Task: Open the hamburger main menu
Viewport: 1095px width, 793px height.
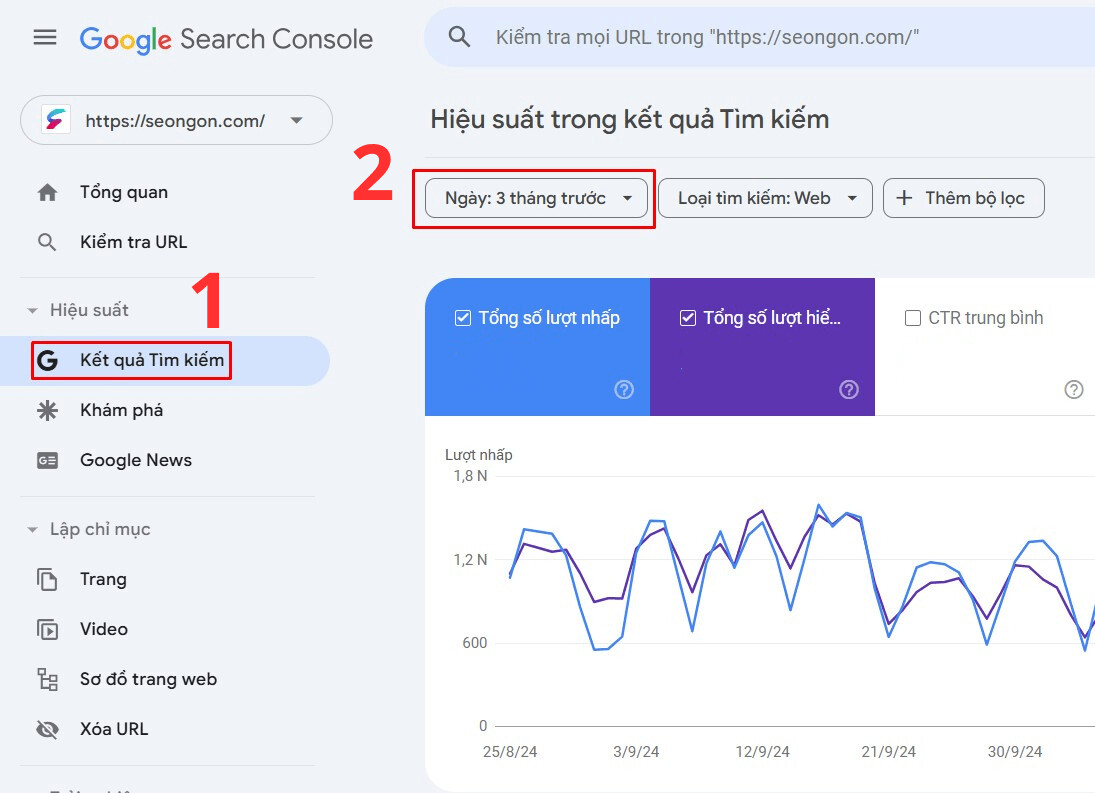Action: (x=45, y=37)
